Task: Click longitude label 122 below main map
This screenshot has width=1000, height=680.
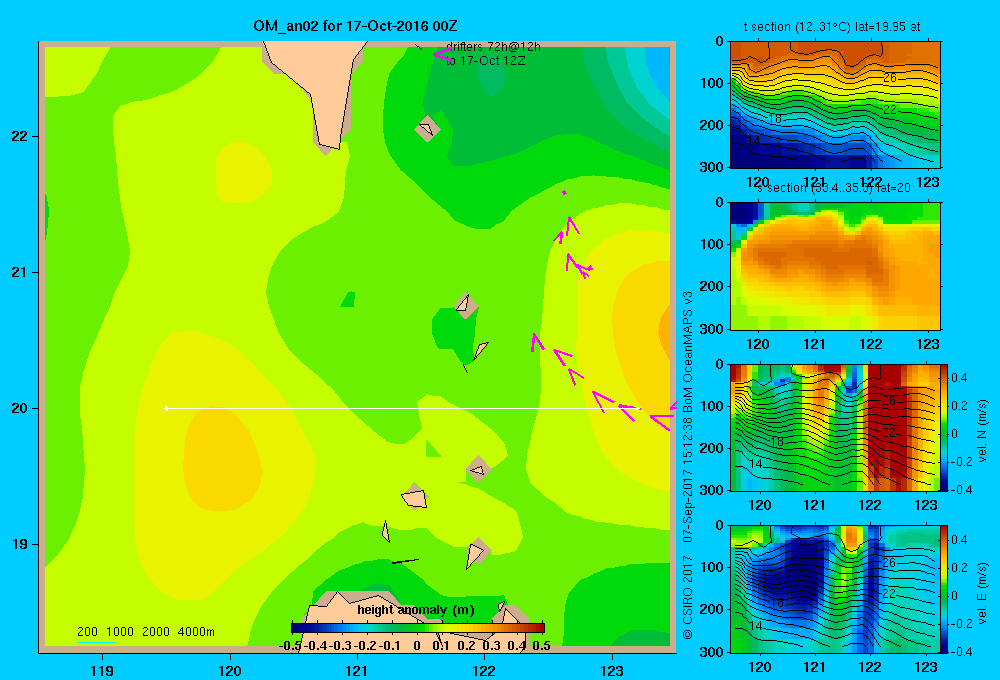Action: [484, 671]
